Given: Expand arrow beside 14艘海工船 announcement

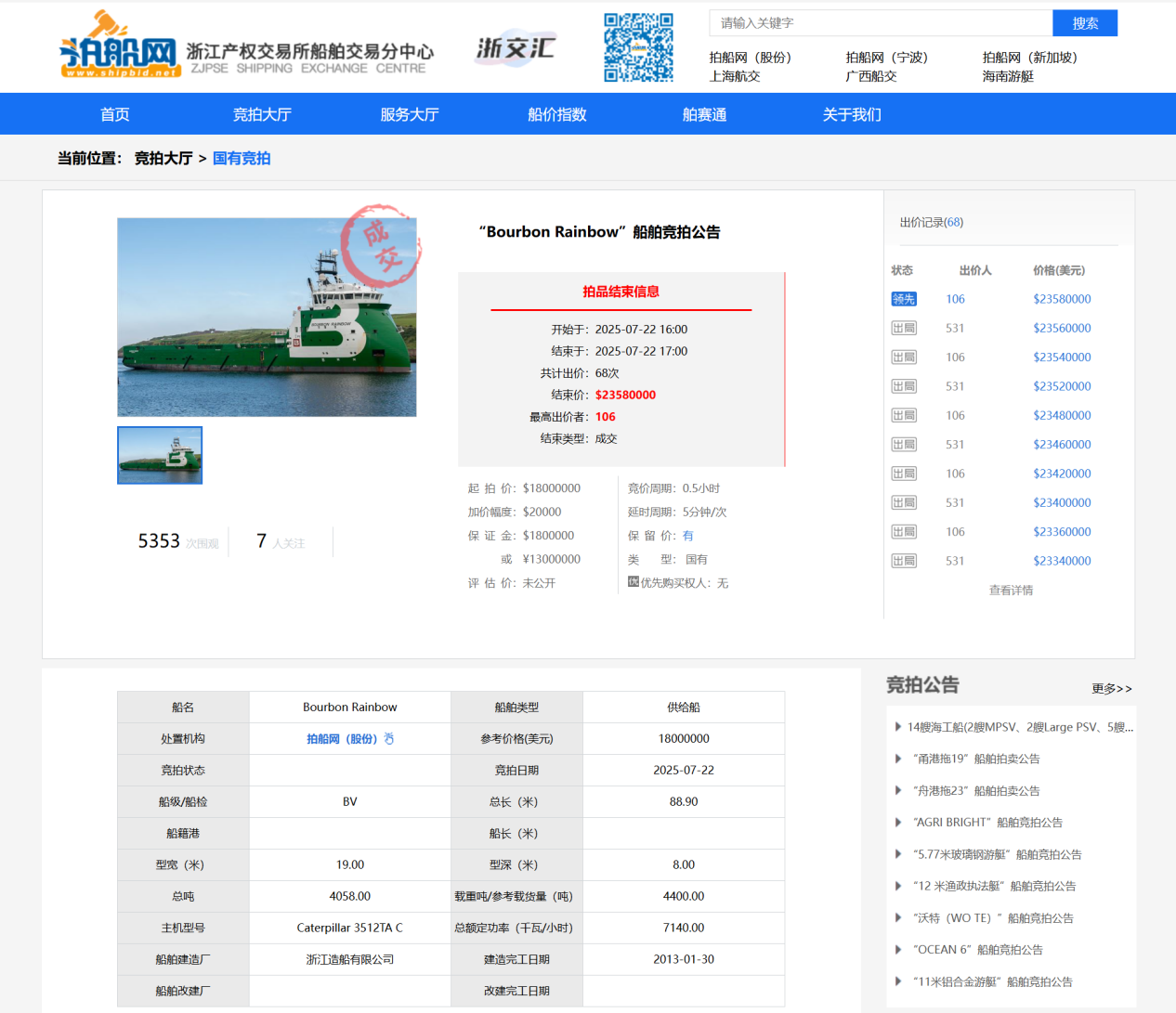Looking at the screenshot, I should click(897, 727).
